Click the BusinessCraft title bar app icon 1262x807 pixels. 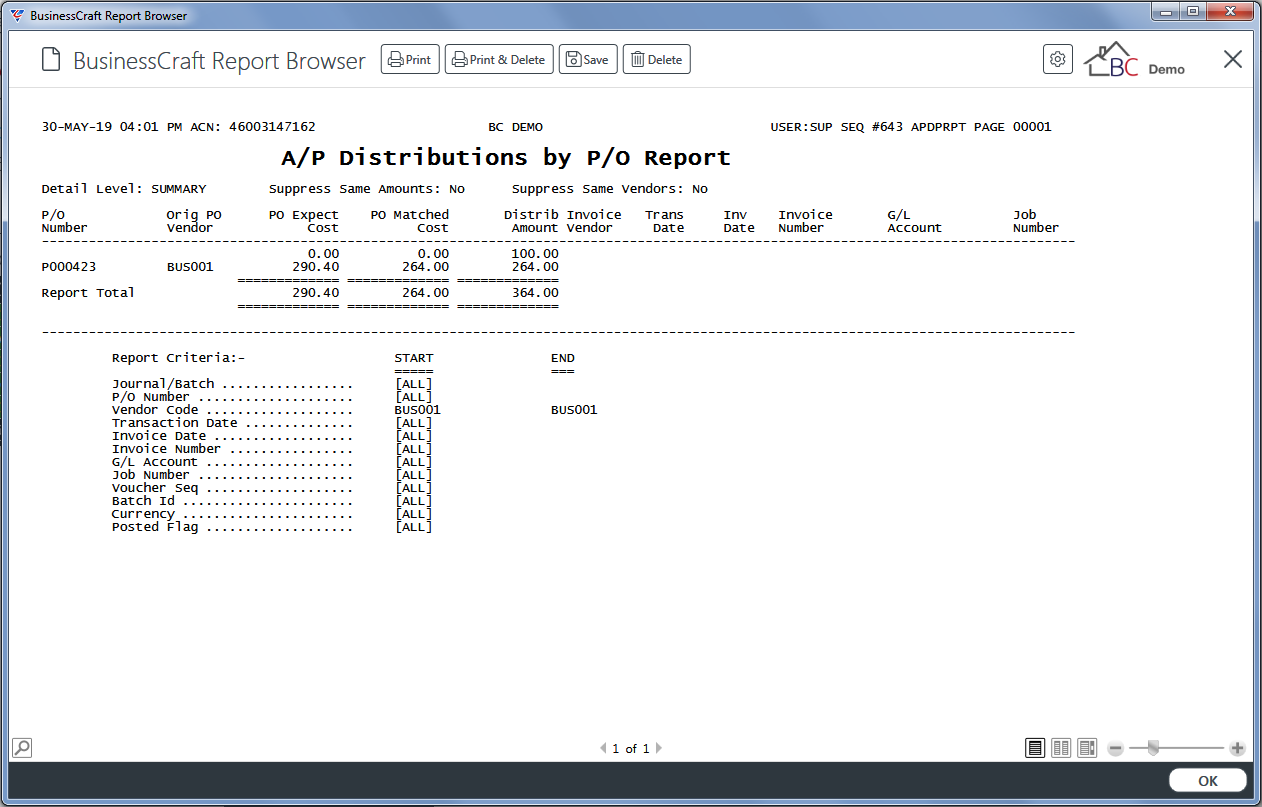(x=17, y=15)
